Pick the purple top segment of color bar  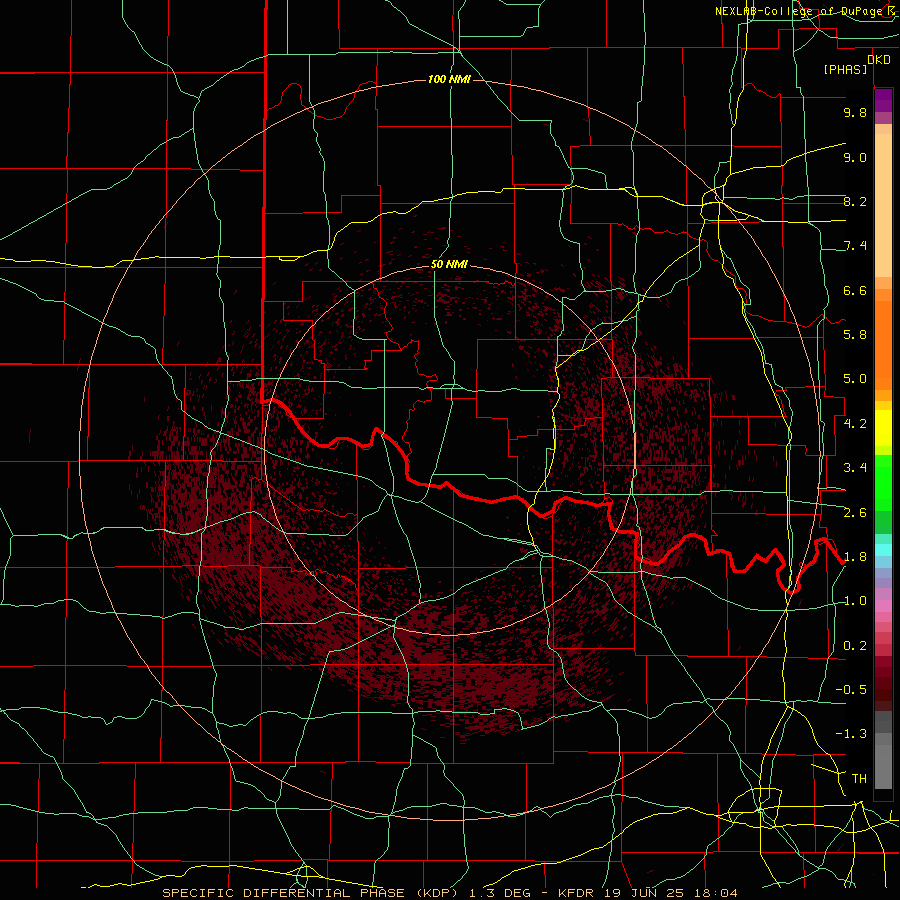[x=883, y=100]
